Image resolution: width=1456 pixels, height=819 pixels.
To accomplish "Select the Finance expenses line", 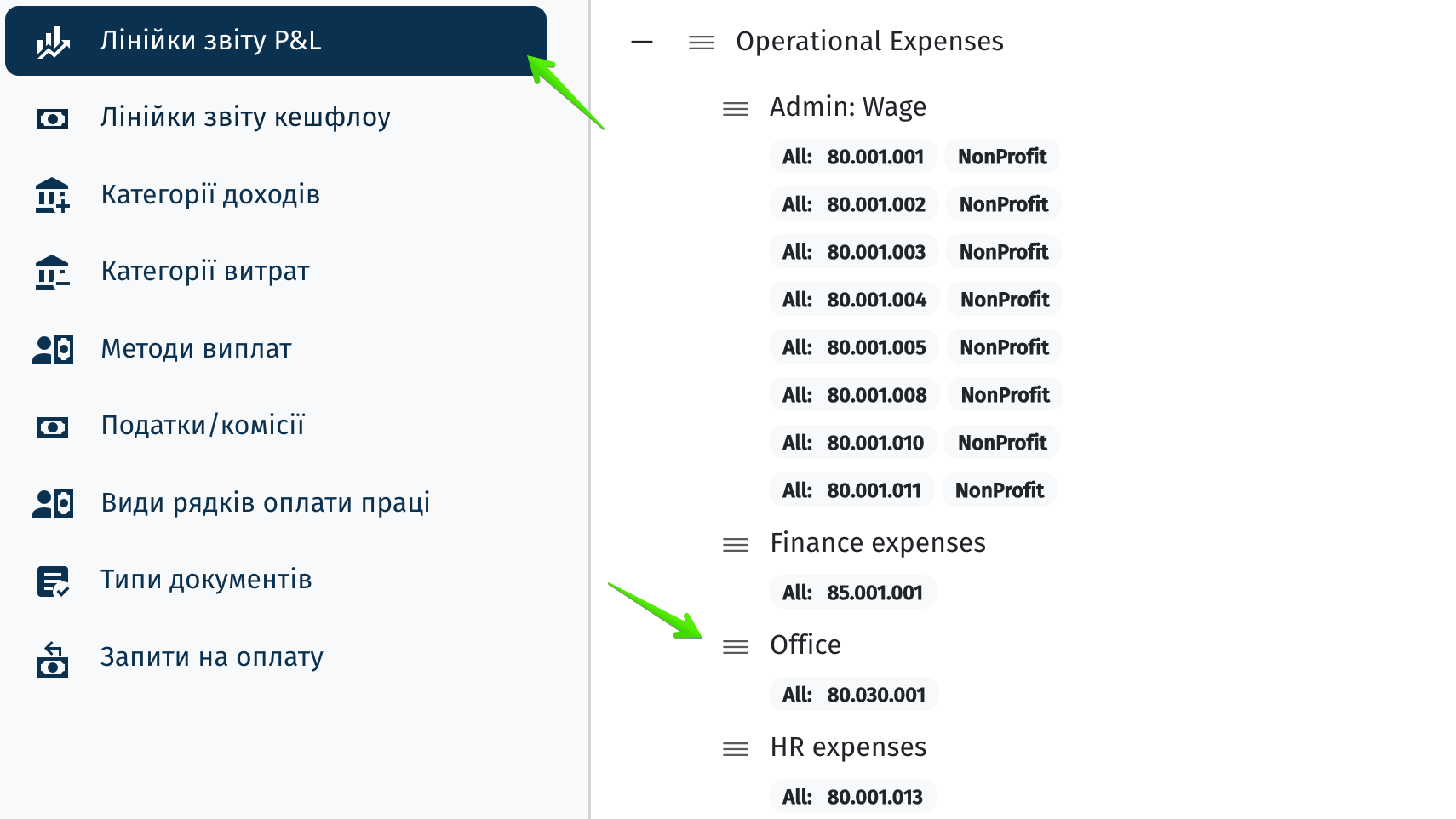I will (878, 543).
